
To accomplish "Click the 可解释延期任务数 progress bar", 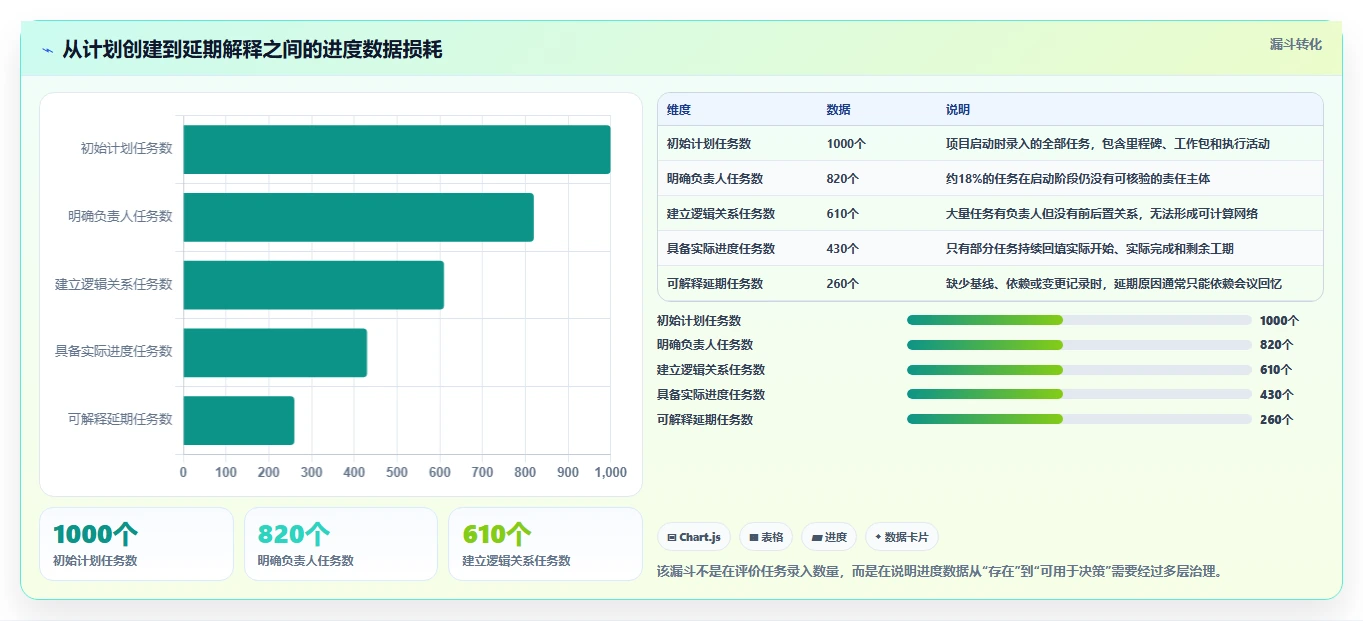I will pos(1079,419).
